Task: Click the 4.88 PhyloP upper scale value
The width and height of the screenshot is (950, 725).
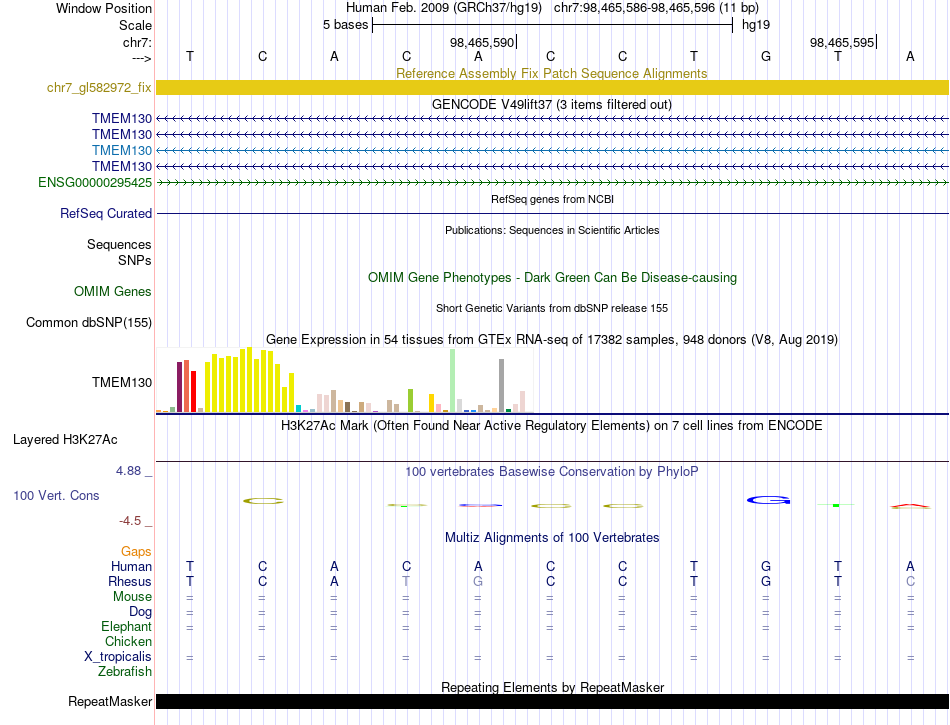Action: tap(128, 471)
